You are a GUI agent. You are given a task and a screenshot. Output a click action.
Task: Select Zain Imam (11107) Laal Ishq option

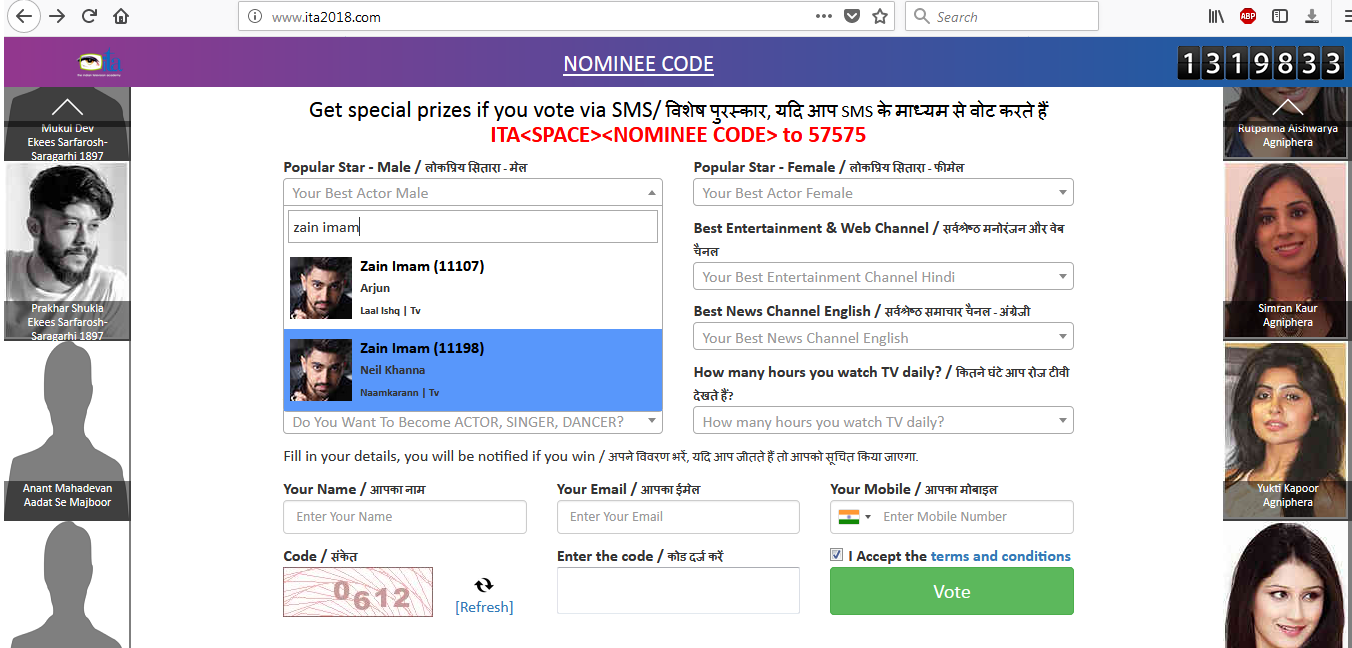point(472,288)
